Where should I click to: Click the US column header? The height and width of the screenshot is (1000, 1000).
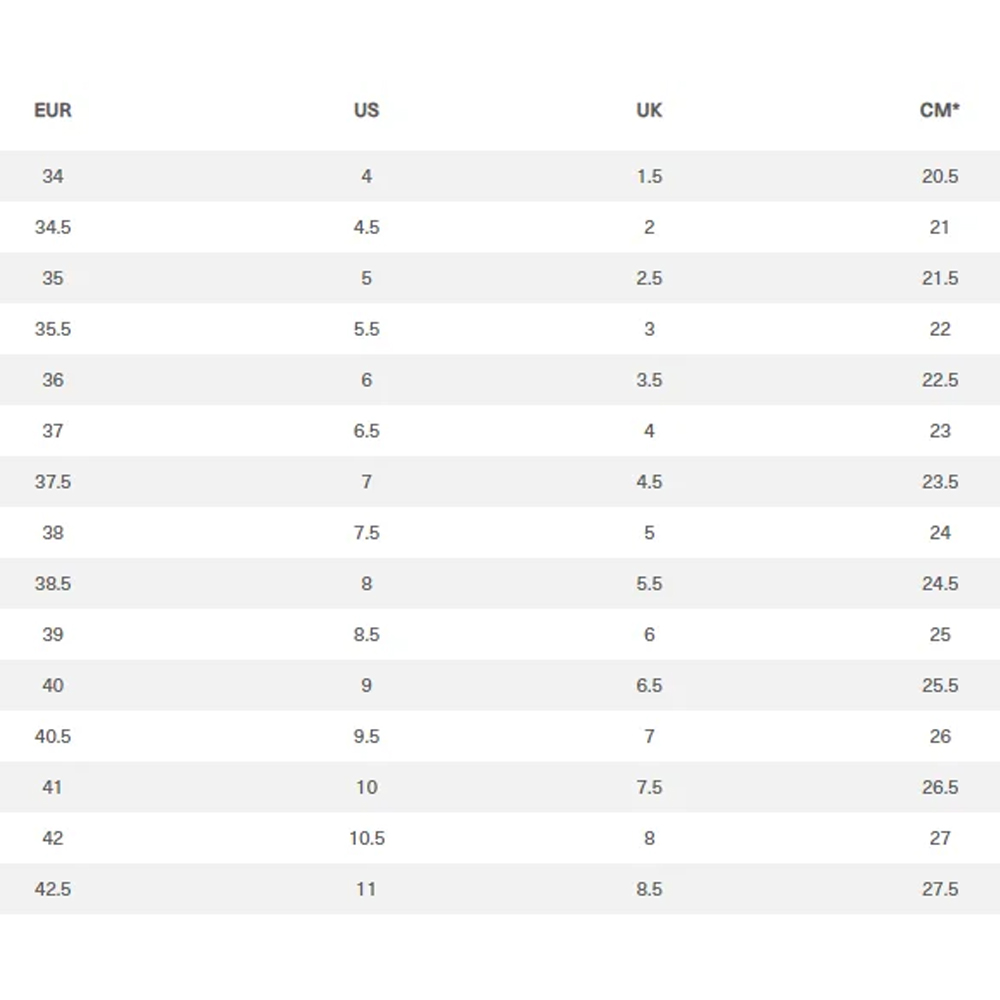[366, 110]
